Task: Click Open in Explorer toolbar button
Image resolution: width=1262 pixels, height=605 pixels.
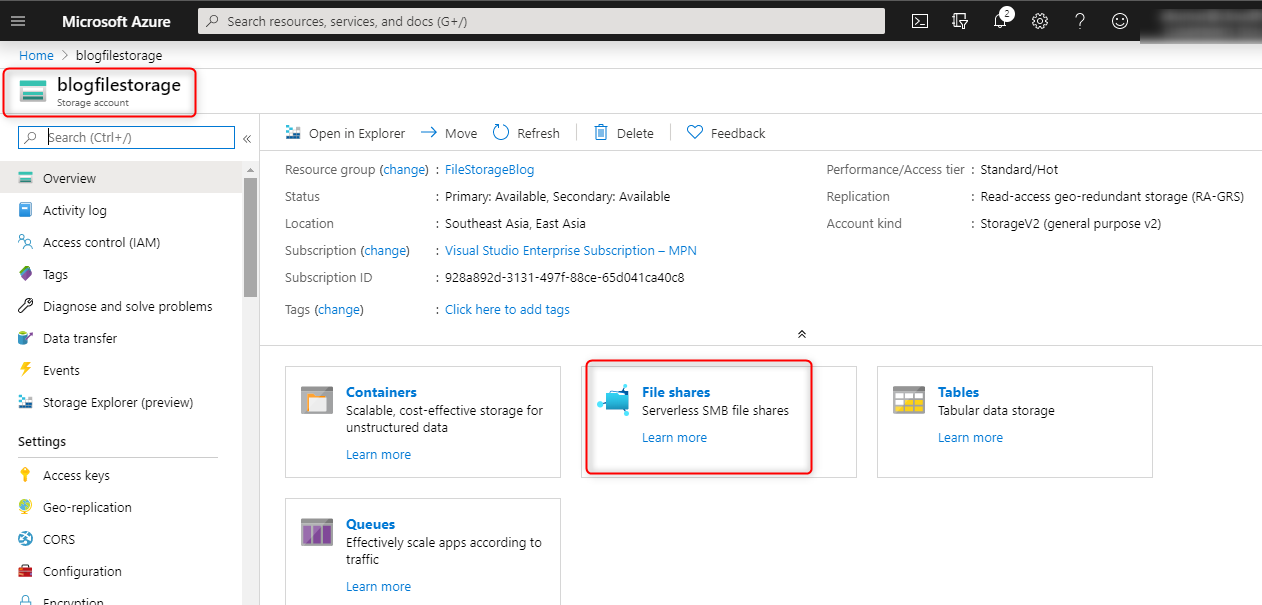Action: point(345,133)
